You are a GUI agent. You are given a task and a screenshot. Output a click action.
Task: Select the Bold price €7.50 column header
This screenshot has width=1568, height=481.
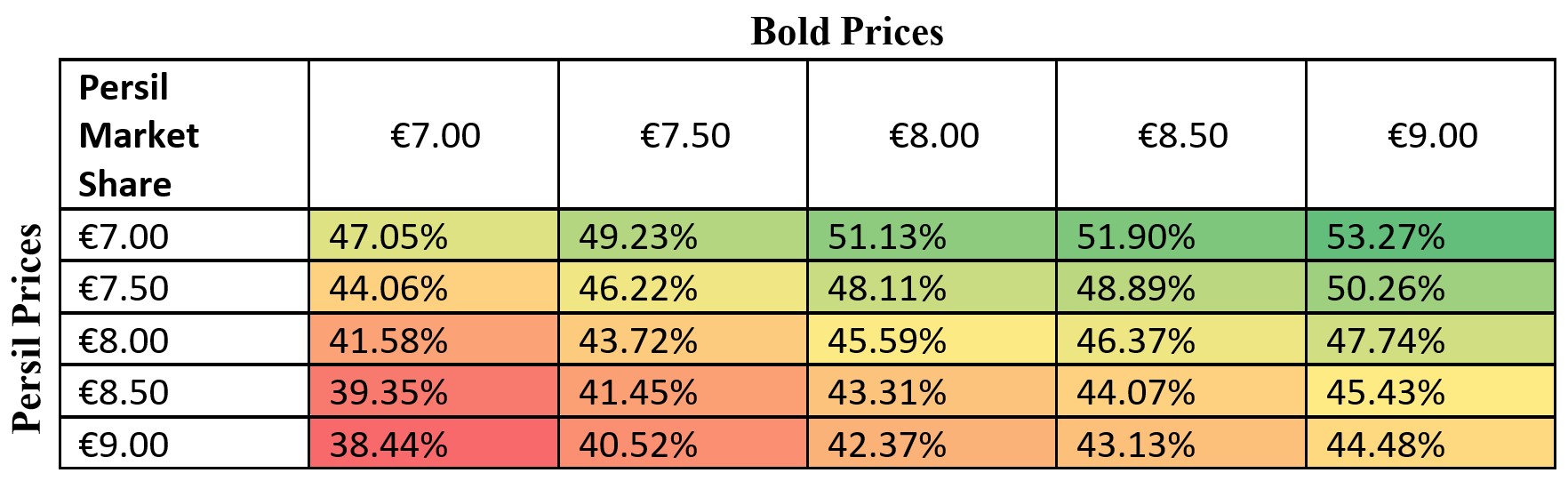(x=684, y=135)
